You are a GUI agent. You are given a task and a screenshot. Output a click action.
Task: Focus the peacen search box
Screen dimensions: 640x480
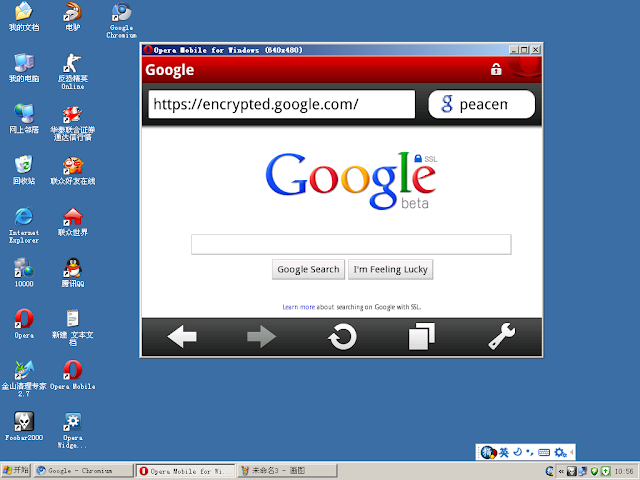pos(482,104)
